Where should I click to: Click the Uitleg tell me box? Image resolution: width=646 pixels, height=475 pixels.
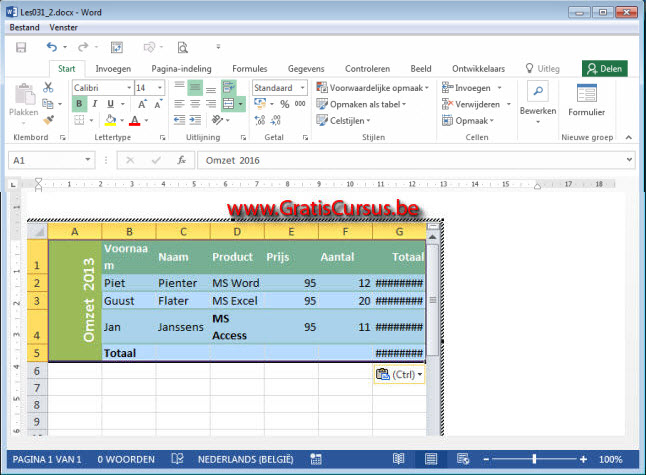(x=543, y=68)
